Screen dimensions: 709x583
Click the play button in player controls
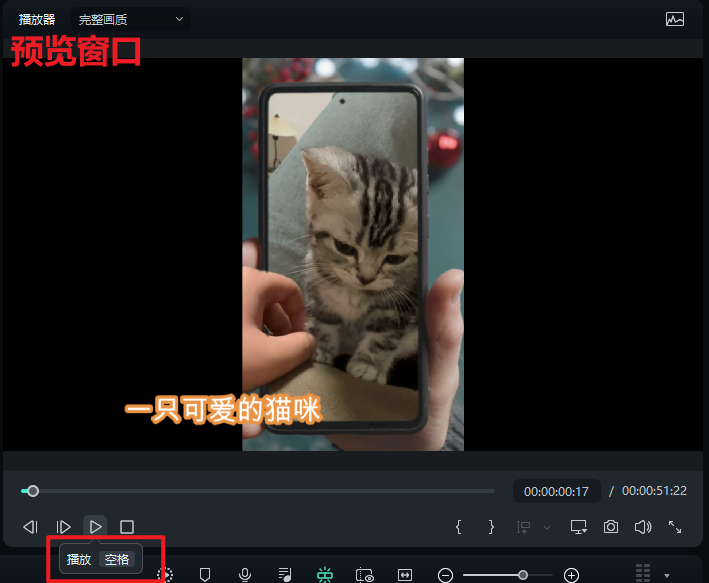pyautogui.click(x=95, y=526)
